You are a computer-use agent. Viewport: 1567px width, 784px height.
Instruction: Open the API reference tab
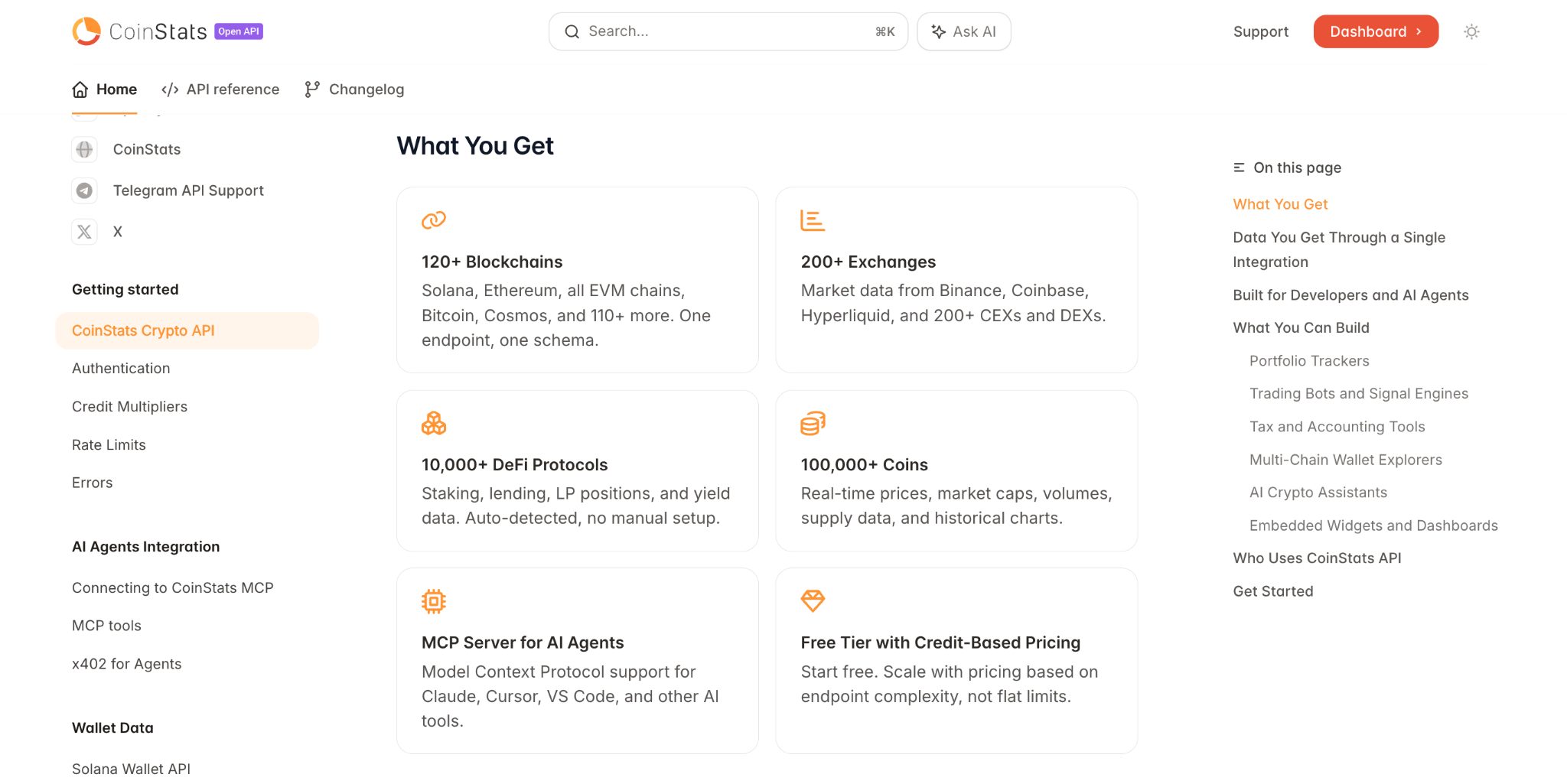pos(220,89)
